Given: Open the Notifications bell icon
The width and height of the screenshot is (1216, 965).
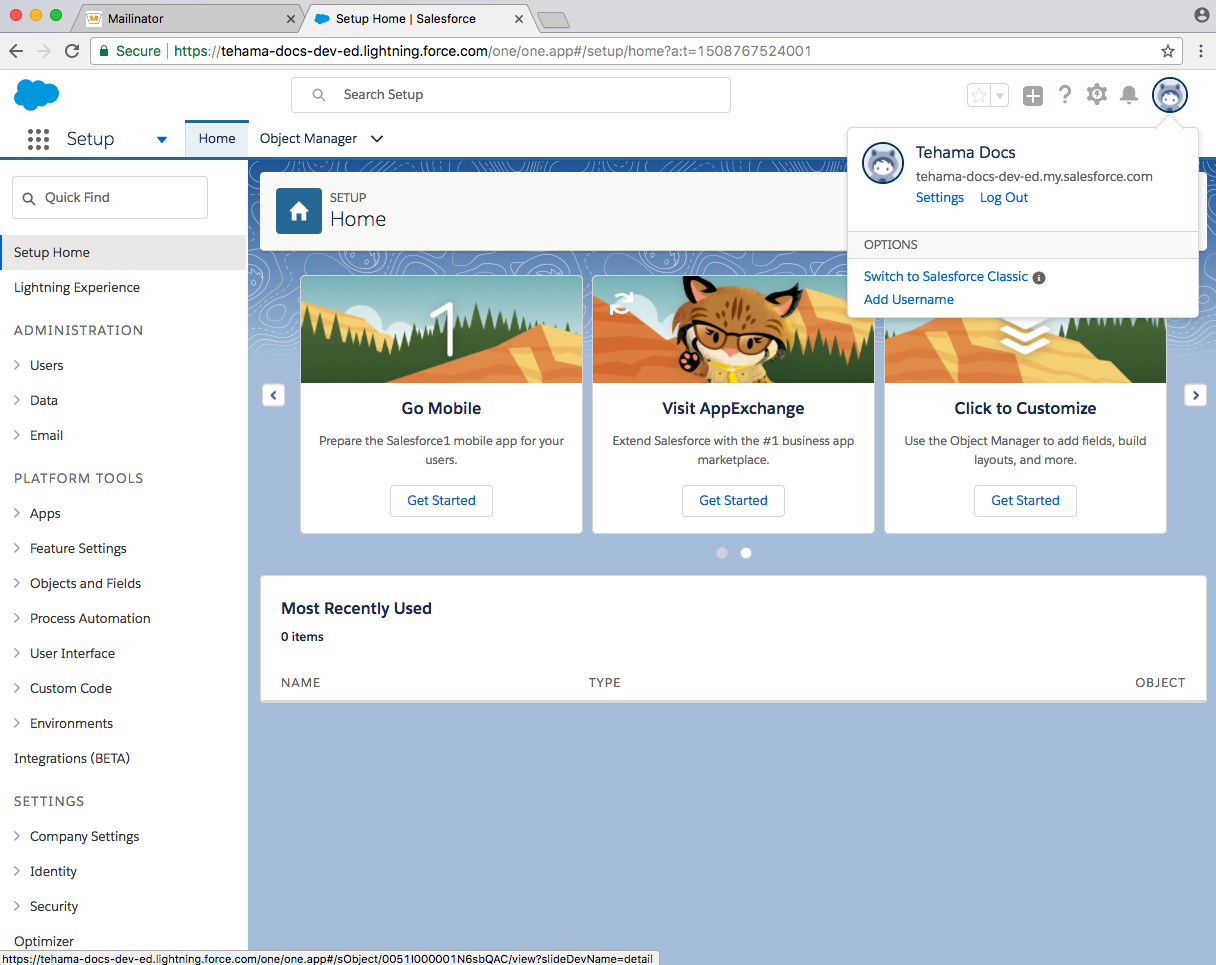Looking at the screenshot, I should point(1129,94).
